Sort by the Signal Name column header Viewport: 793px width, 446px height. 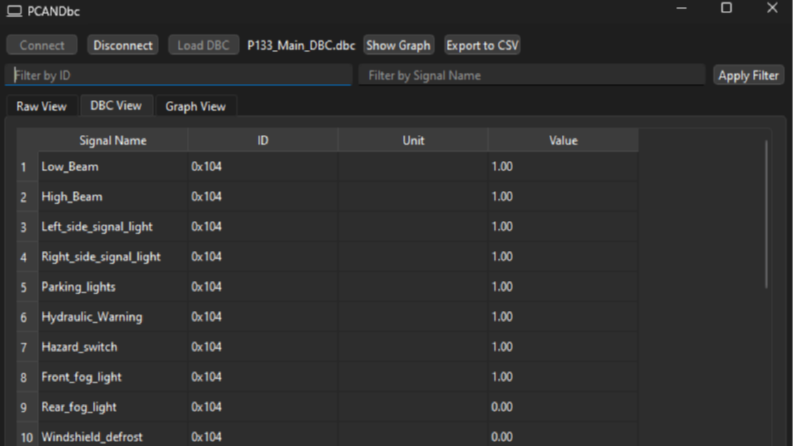click(113, 140)
